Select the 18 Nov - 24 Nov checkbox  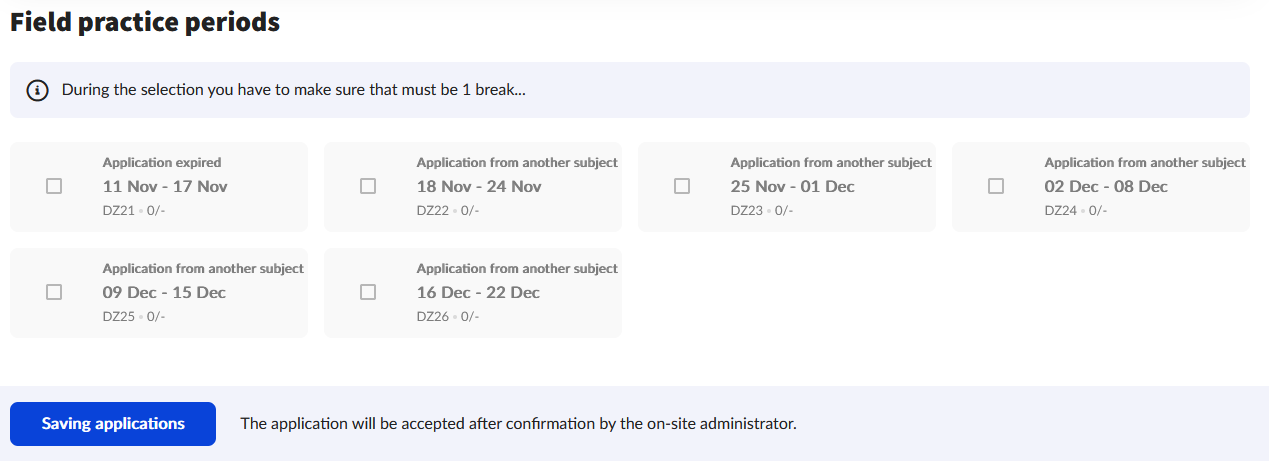(x=368, y=186)
